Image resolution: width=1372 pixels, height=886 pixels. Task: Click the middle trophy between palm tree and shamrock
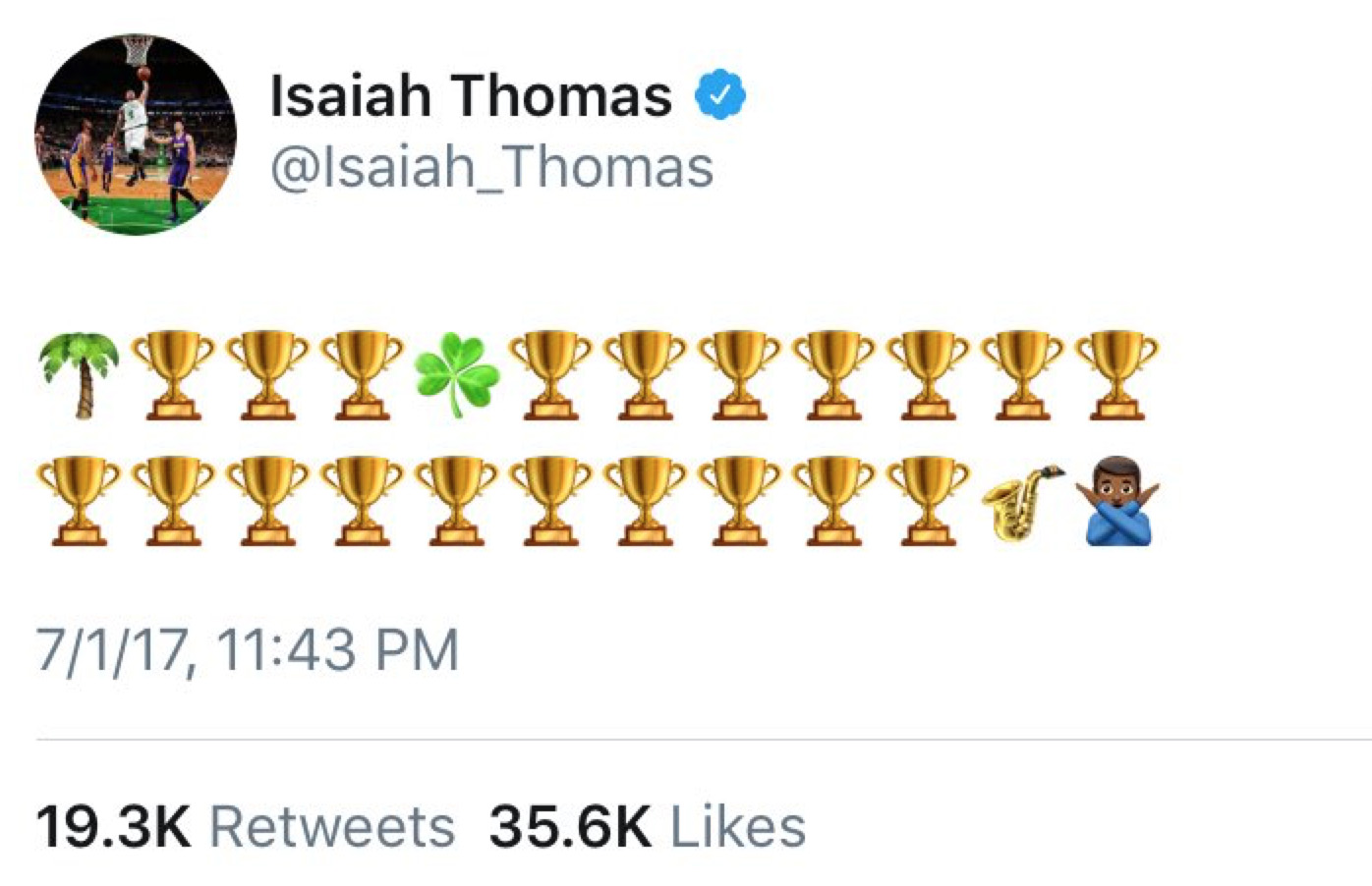267,375
